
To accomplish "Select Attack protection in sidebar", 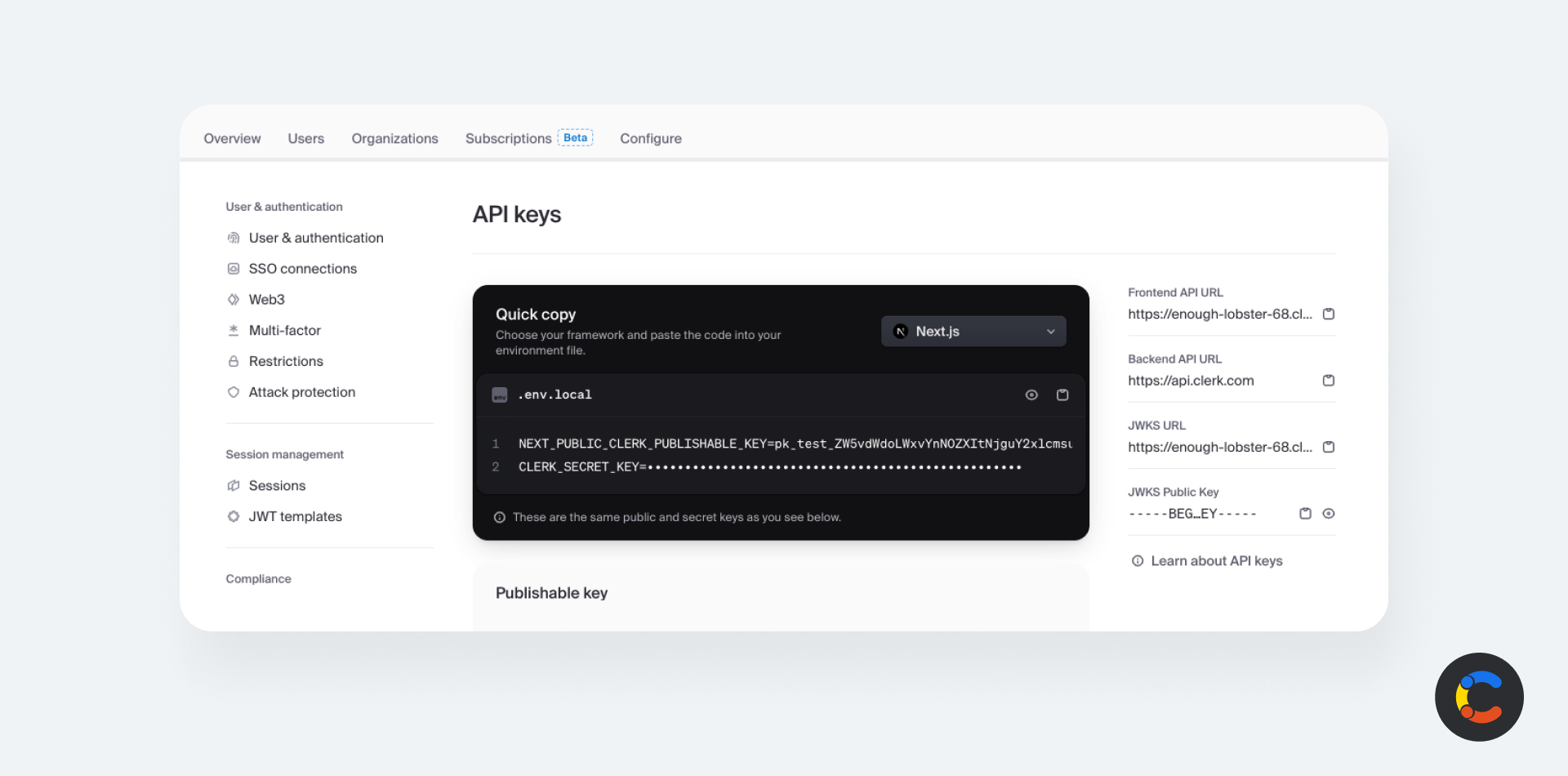I will pyautogui.click(x=301, y=393).
